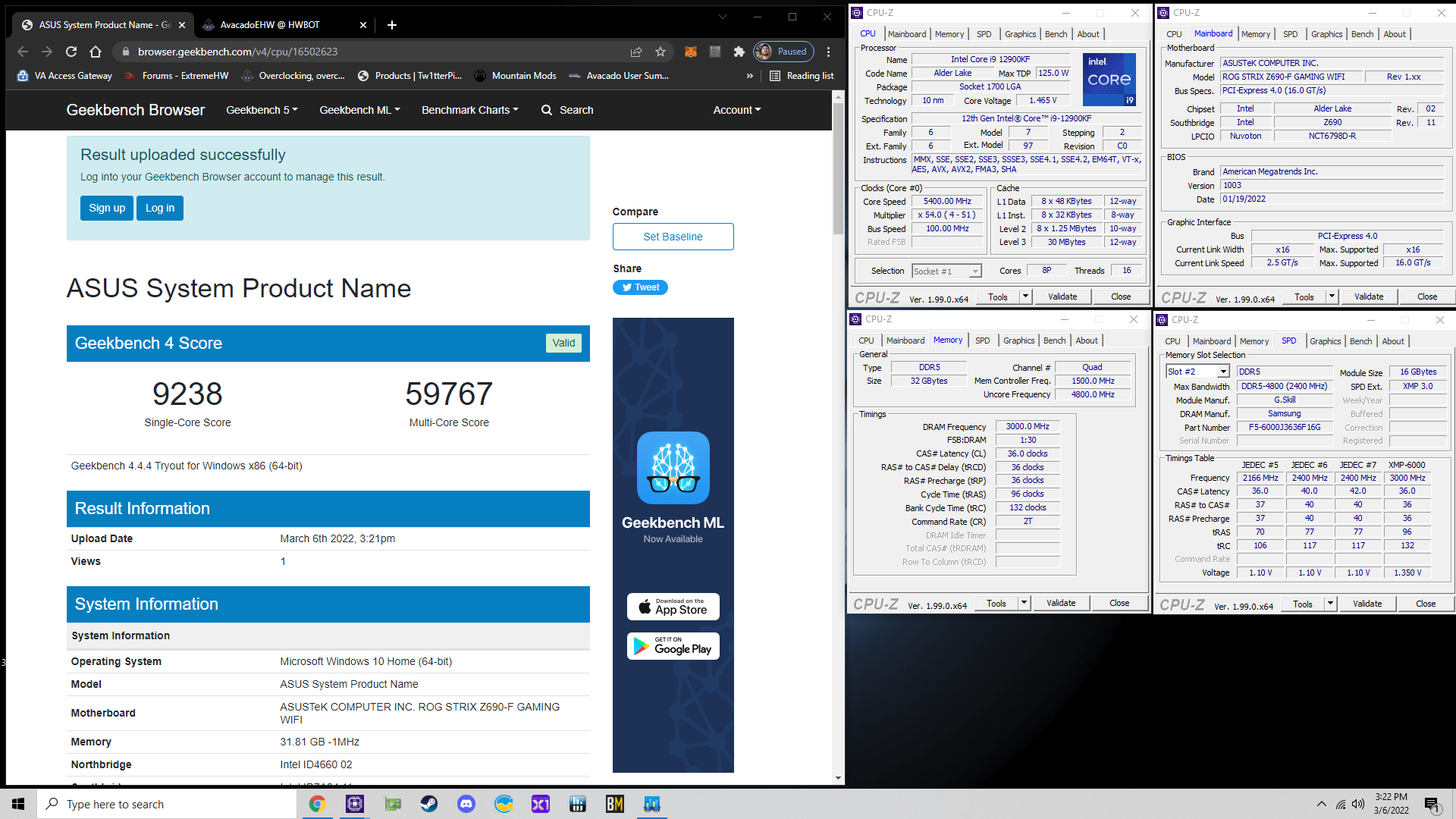
Task: Reload the Geekbench browser page
Action: 71,52
